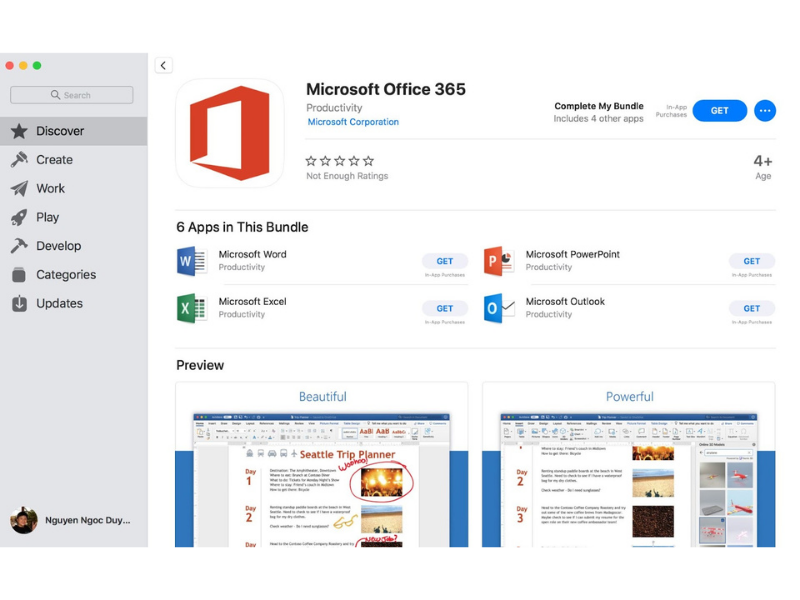Screen dimensions: 800x600
Task: Click the 4+ age rating
Action: click(763, 162)
